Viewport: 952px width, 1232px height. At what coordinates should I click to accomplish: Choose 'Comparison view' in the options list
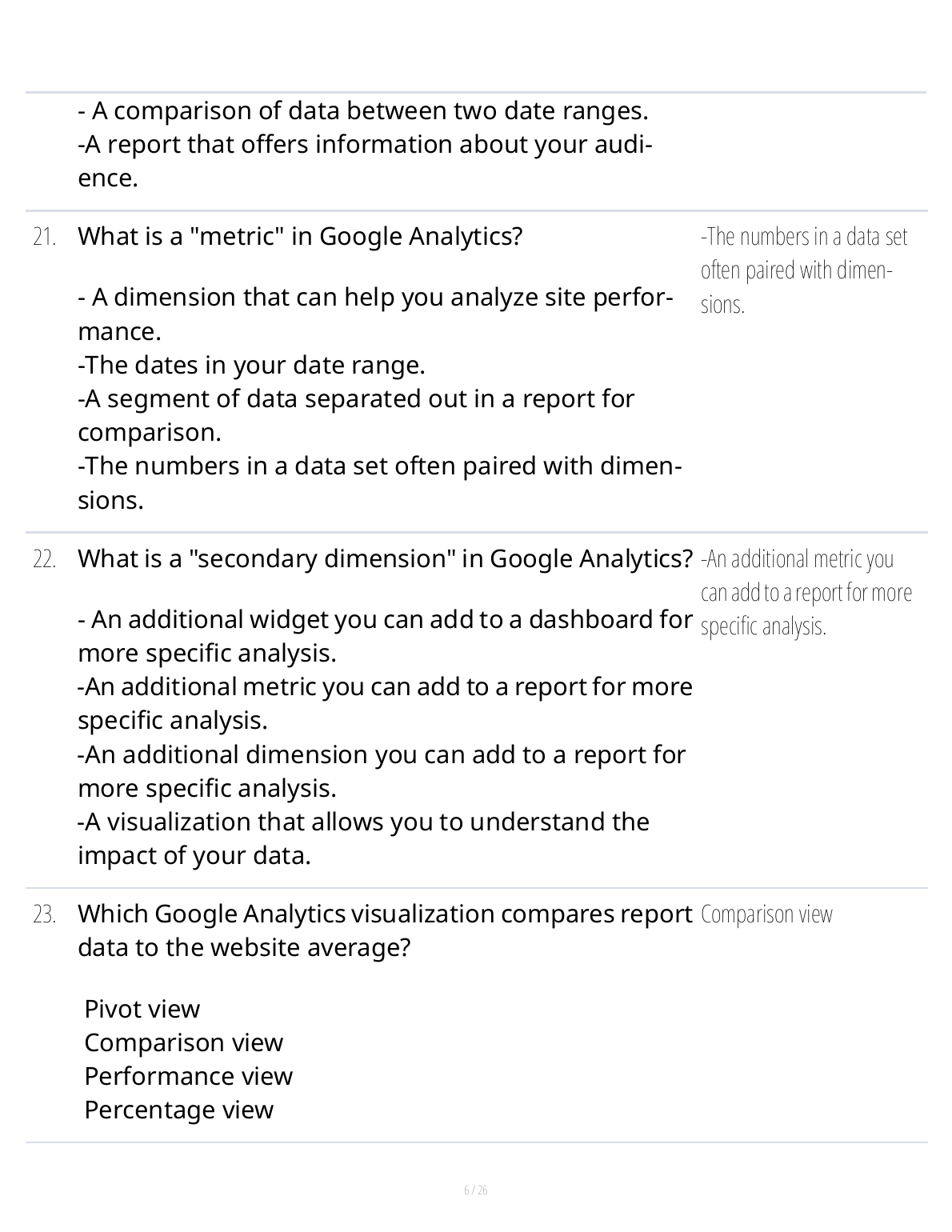click(x=183, y=1043)
